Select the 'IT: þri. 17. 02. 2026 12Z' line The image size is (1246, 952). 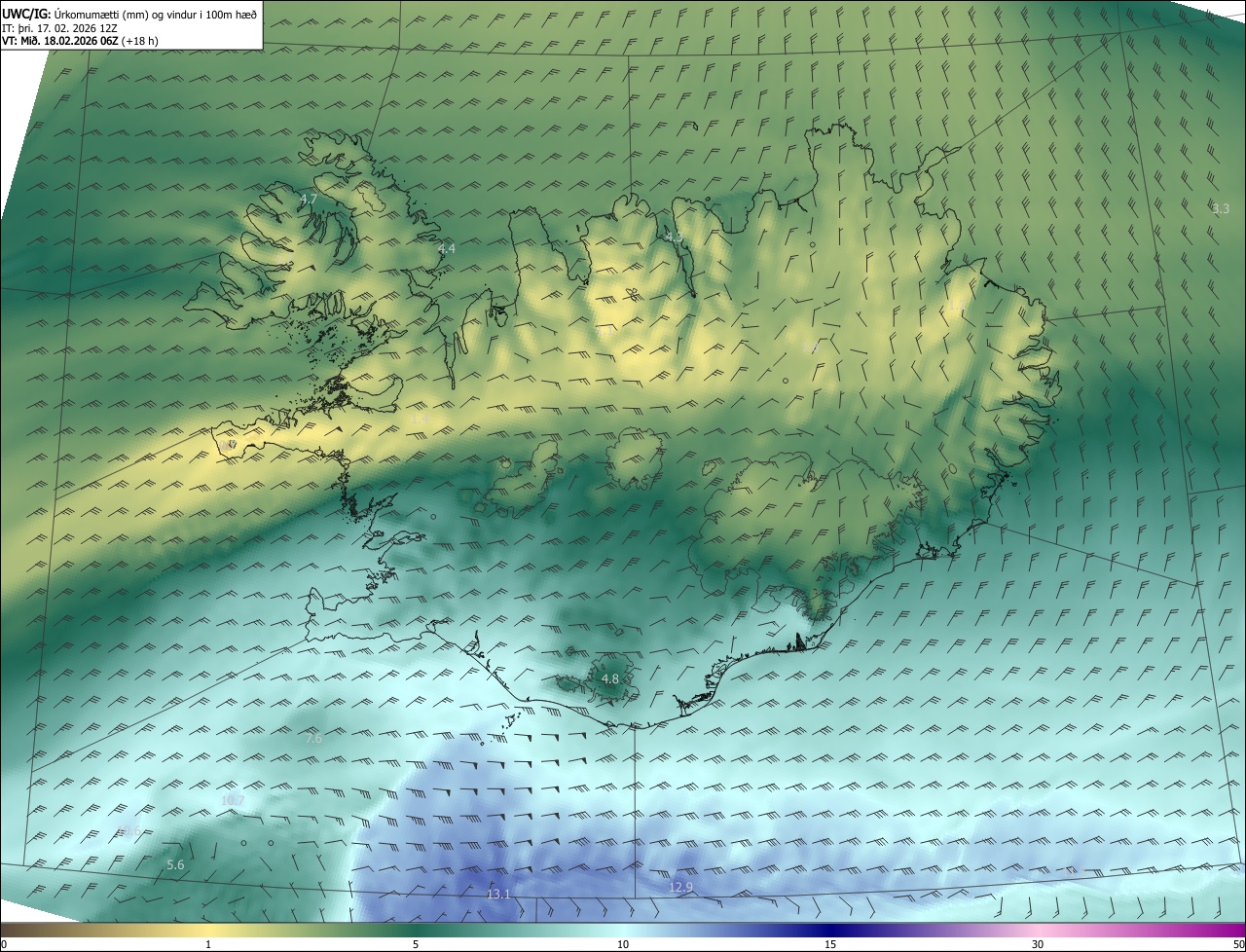point(59,28)
